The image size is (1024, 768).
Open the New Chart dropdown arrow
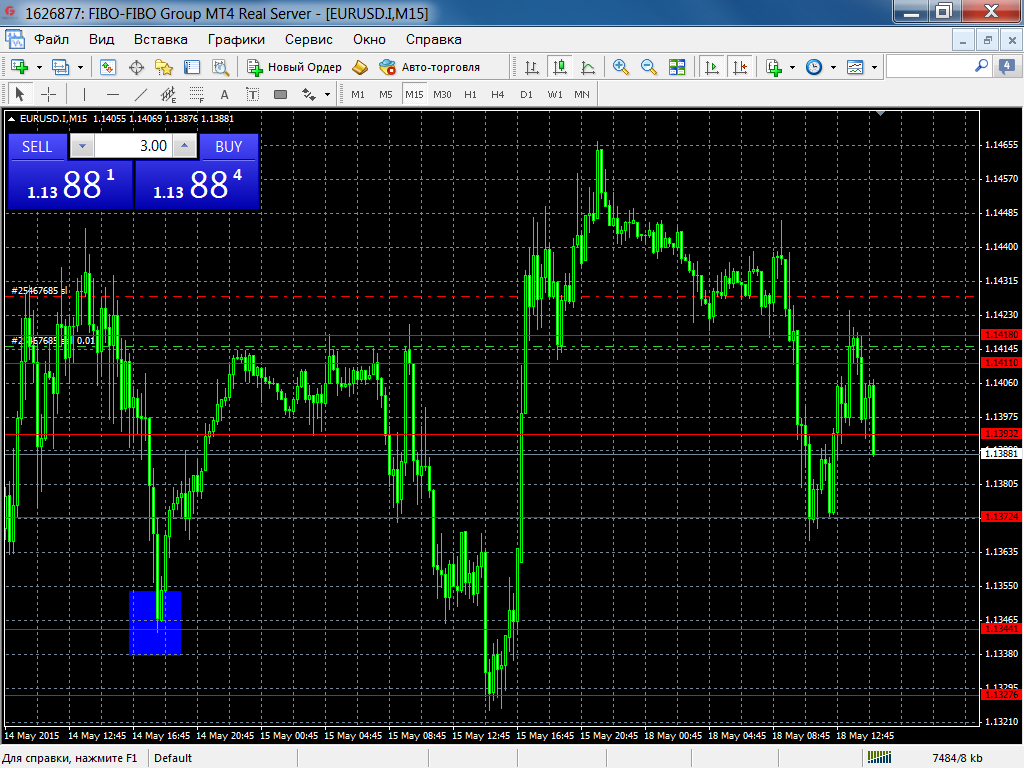pyautogui.click(x=39, y=67)
